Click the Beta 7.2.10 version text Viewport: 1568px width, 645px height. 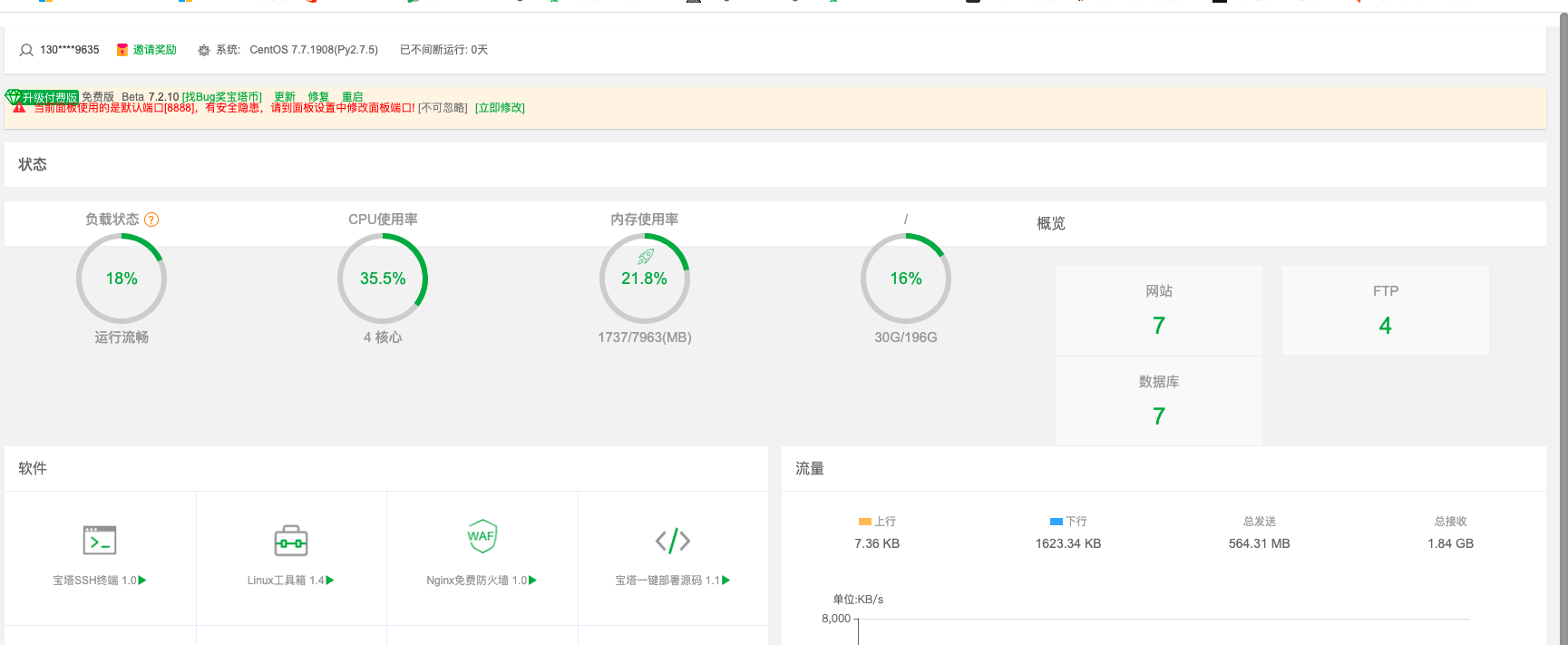click(x=151, y=97)
